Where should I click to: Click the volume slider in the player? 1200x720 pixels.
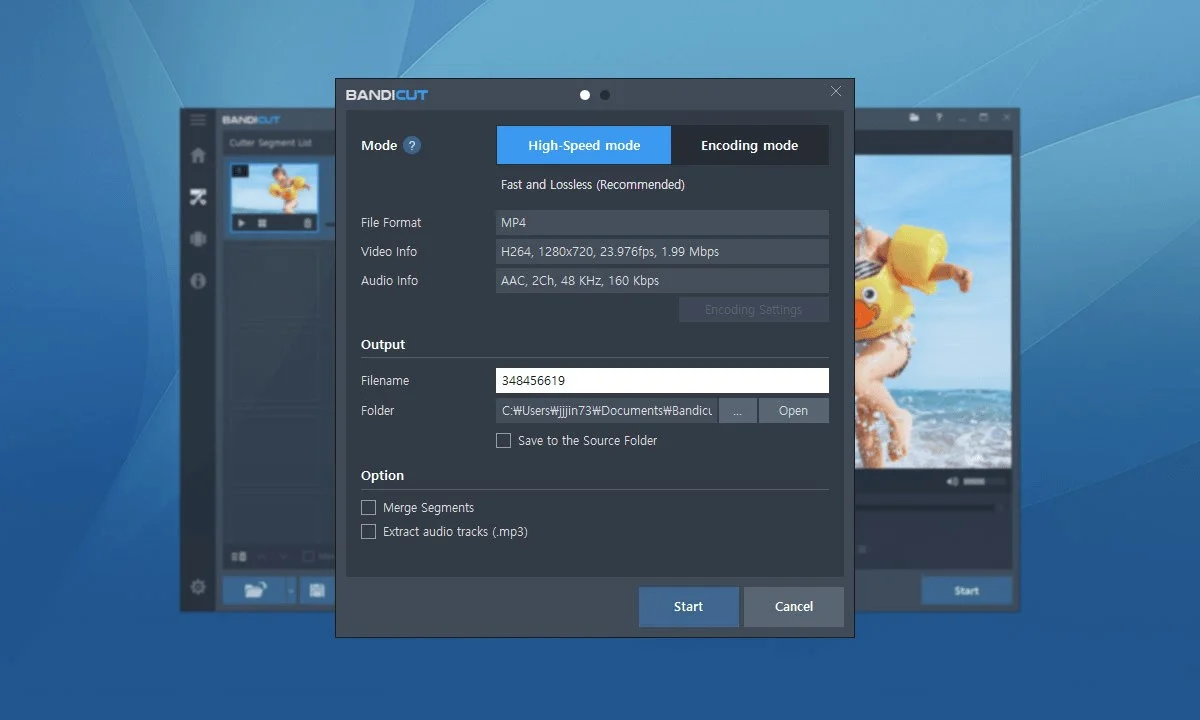pyautogui.click(x=975, y=482)
